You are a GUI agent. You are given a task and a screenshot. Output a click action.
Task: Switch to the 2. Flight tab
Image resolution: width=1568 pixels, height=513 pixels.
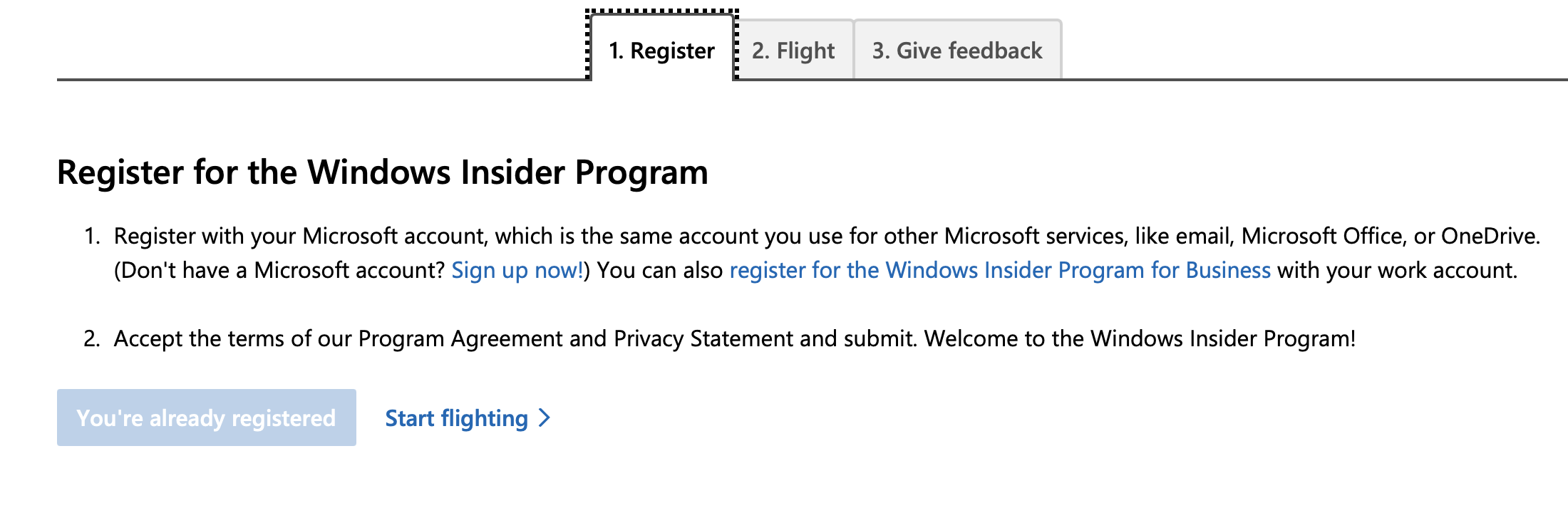click(793, 50)
